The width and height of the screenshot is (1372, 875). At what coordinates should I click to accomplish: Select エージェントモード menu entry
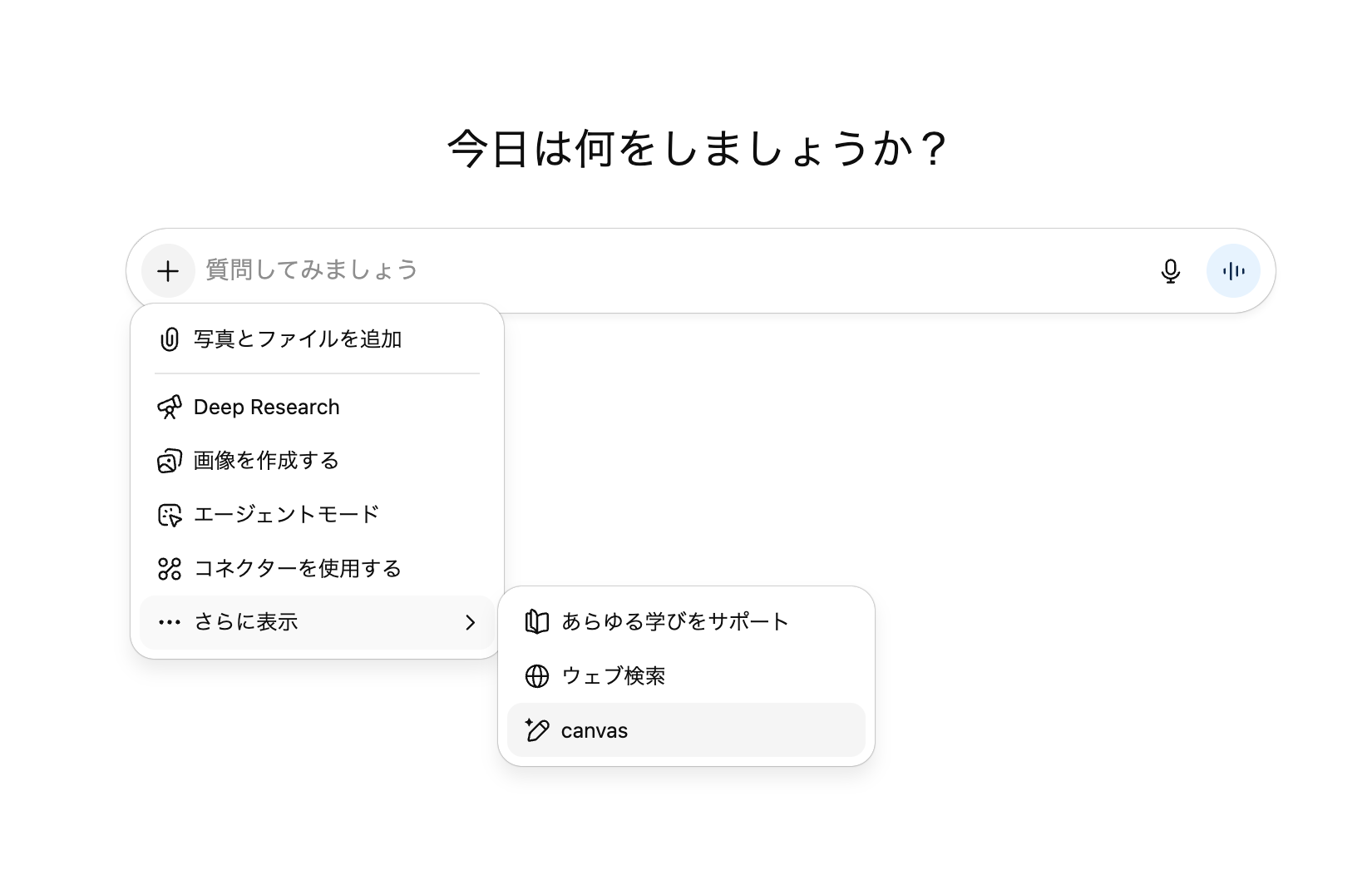(x=286, y=514)
